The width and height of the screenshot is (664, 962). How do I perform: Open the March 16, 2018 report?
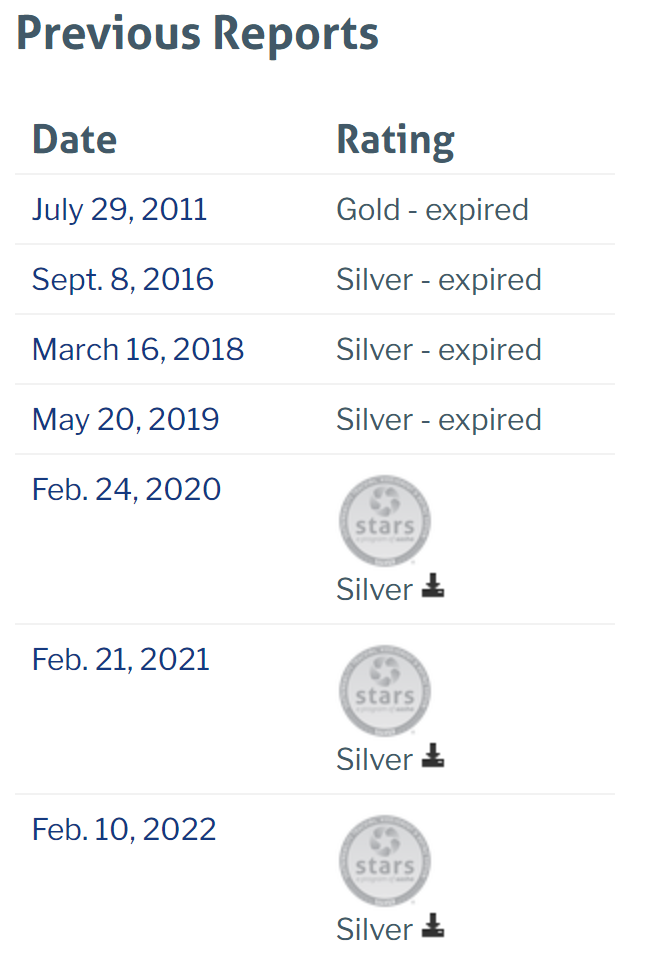pyautogui.click(x=138, y=350)
